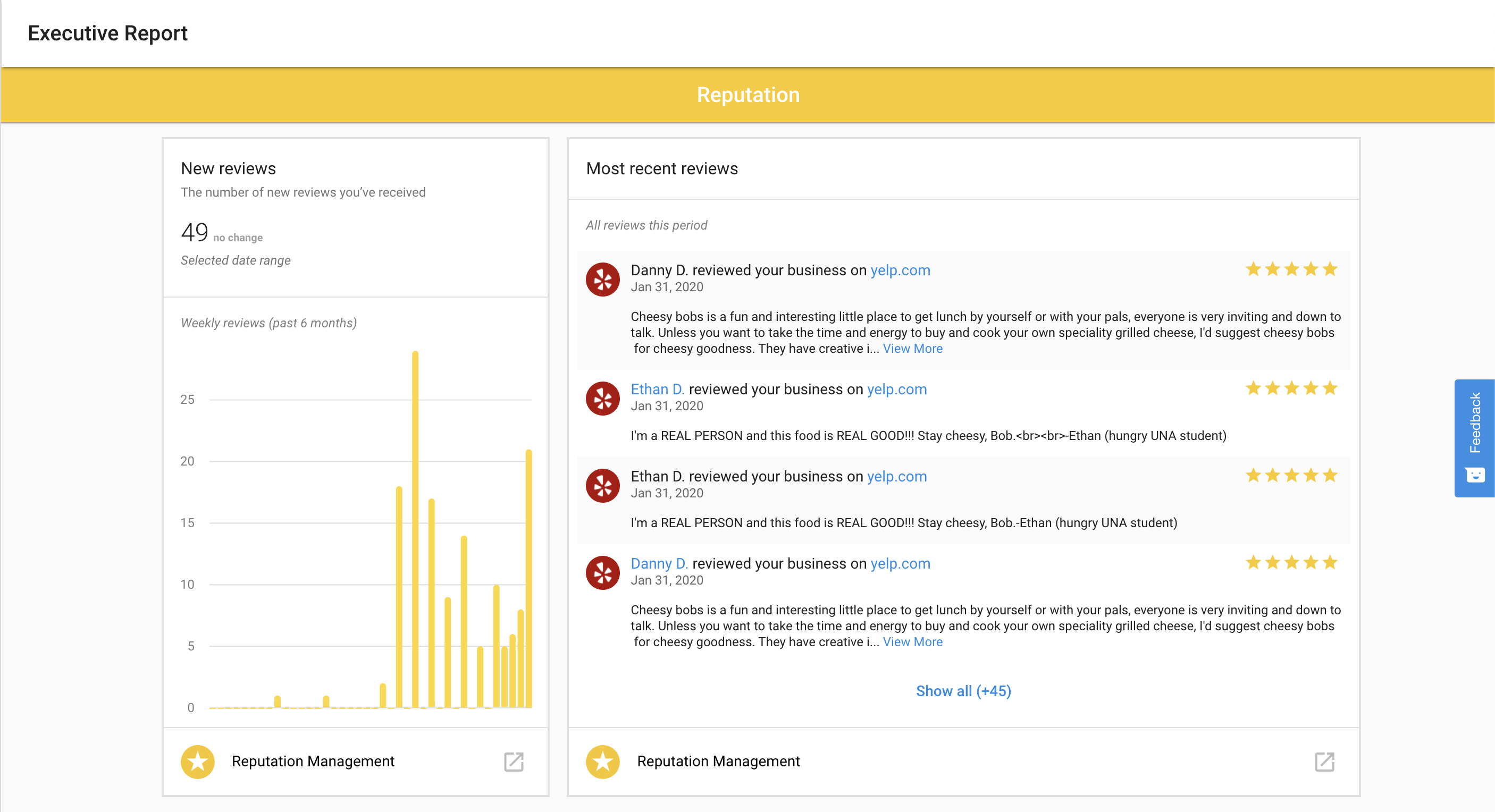Image resolution: width=1495 pixels, height=812 pixels.
Task: Click the 49 new reviews count
Action: click(195, 233)
